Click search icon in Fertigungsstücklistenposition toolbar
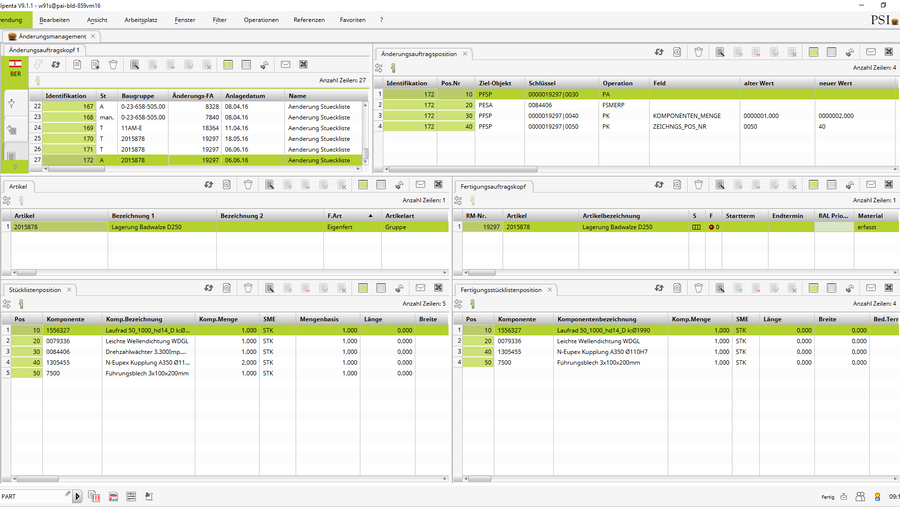The image size is (900, 507). tap(720, 288)
